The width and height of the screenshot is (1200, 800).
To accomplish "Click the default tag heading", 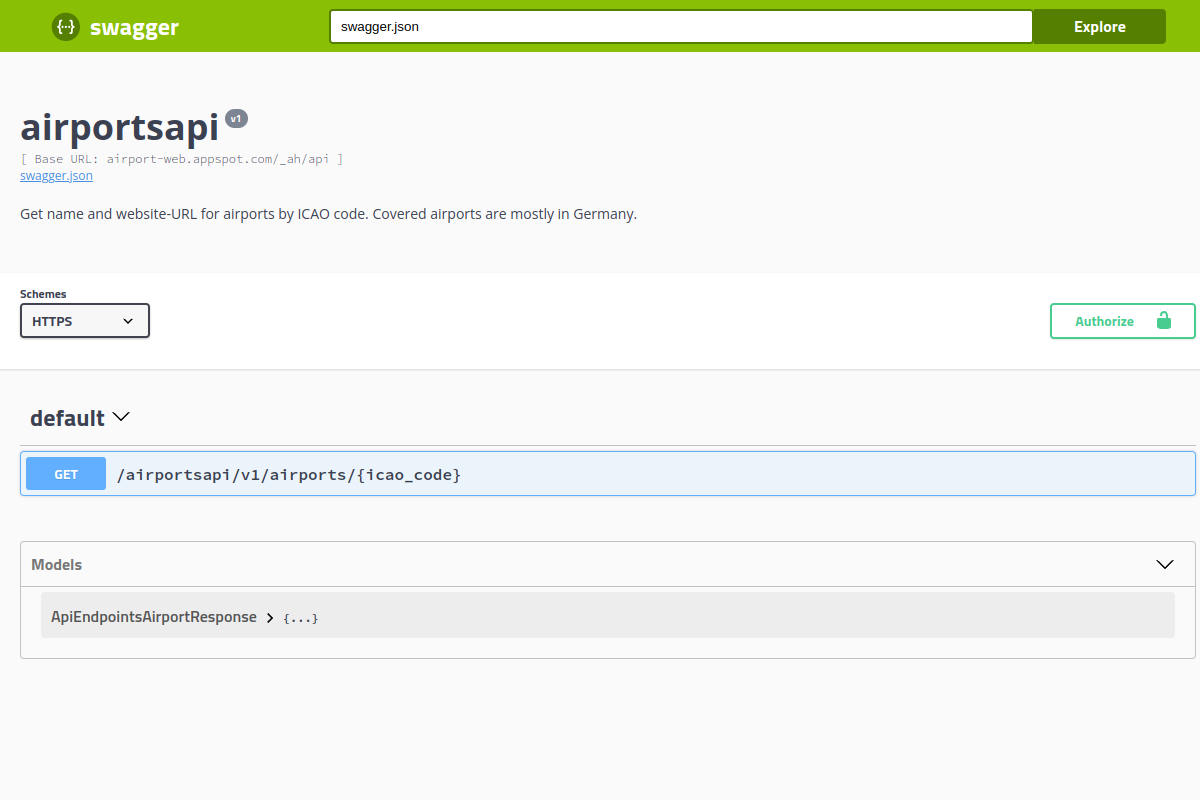I will tap(67, 418).
